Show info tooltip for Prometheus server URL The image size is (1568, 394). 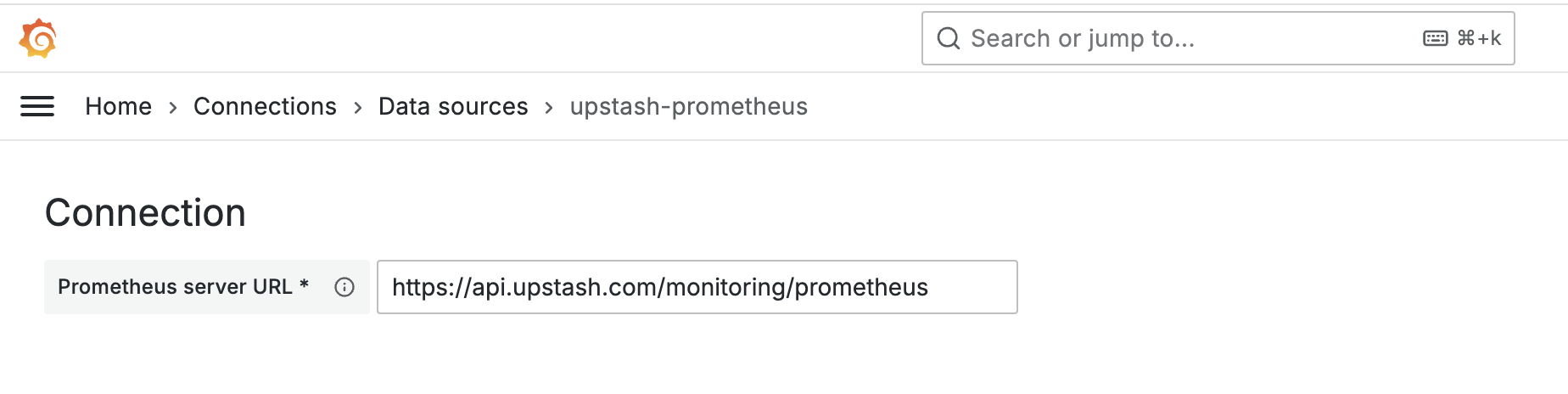(x=344, y=287)
